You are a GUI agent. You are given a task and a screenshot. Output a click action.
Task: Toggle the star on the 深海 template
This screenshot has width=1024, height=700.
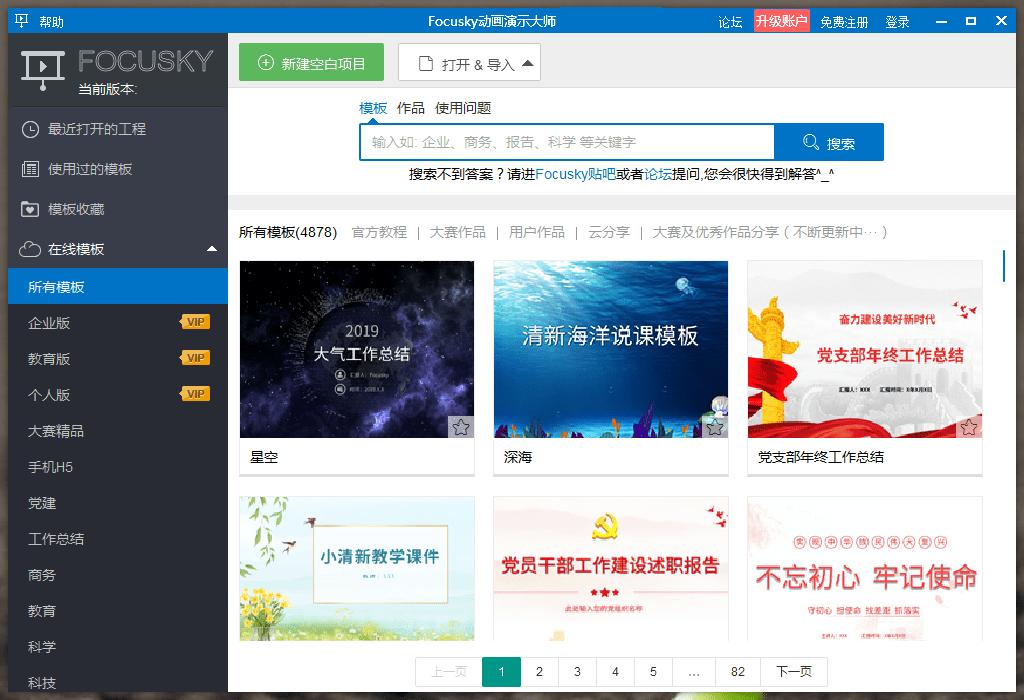coord(715,426)
